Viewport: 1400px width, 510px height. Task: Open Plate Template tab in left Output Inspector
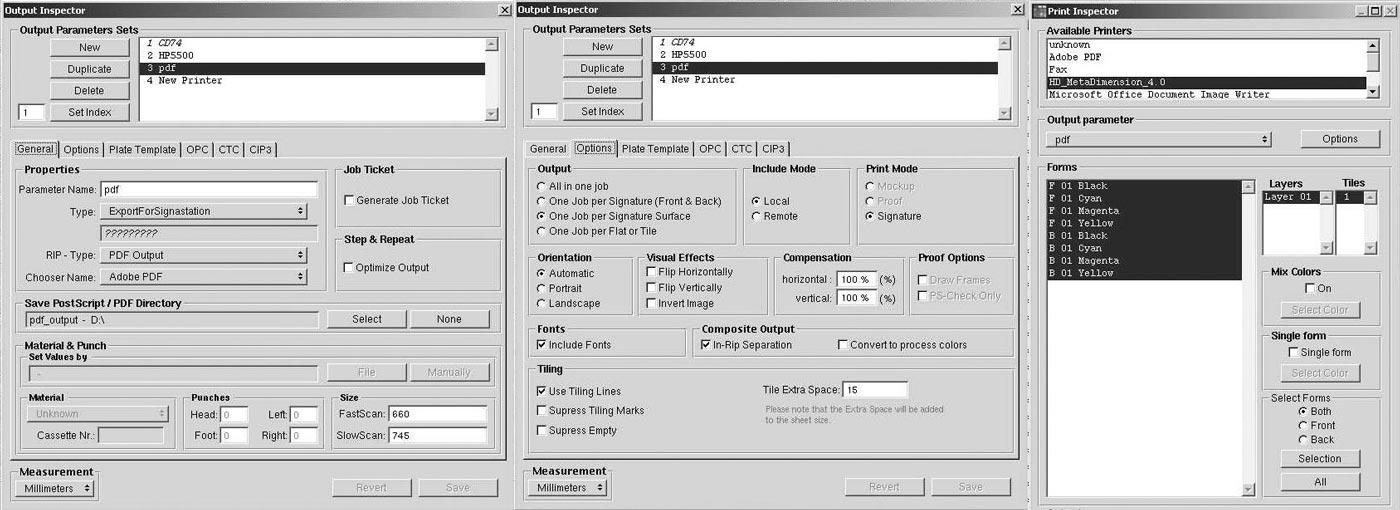click(143, 150)
